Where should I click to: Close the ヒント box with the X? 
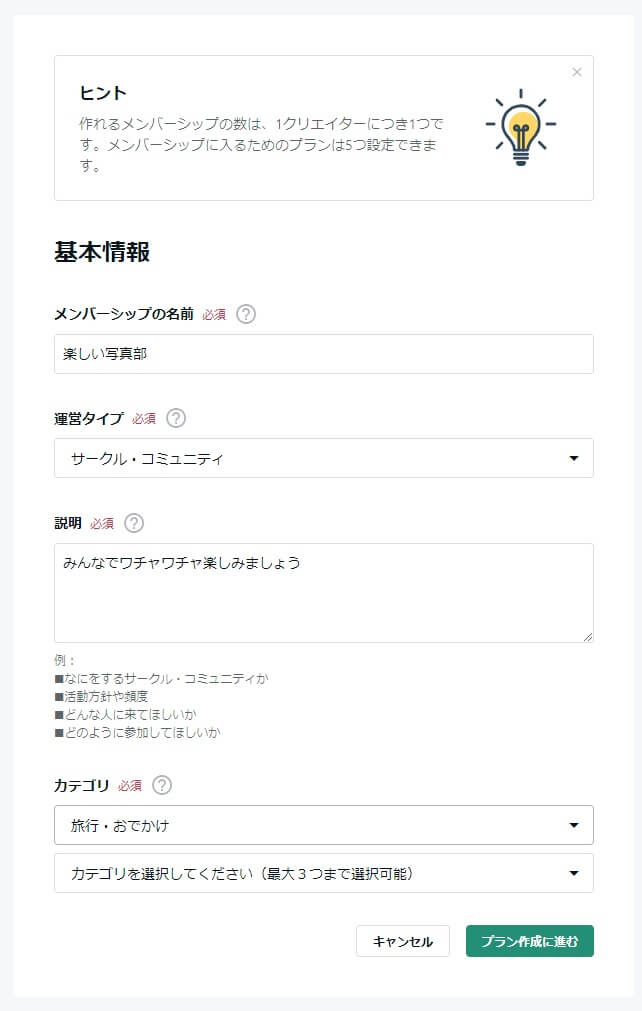coord(577,72)
